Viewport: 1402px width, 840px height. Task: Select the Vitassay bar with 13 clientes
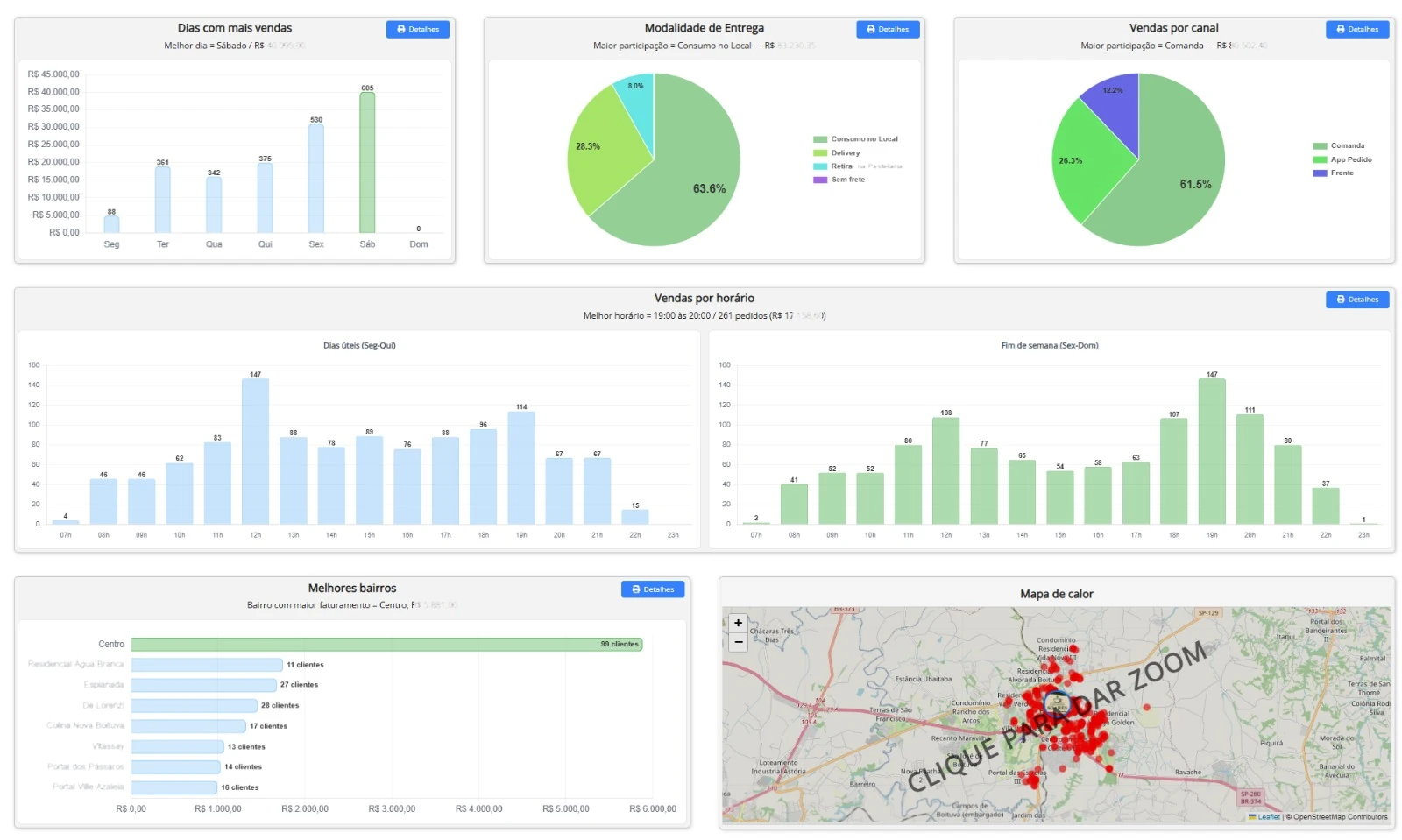pyautogui.click(x=178, y=747)
